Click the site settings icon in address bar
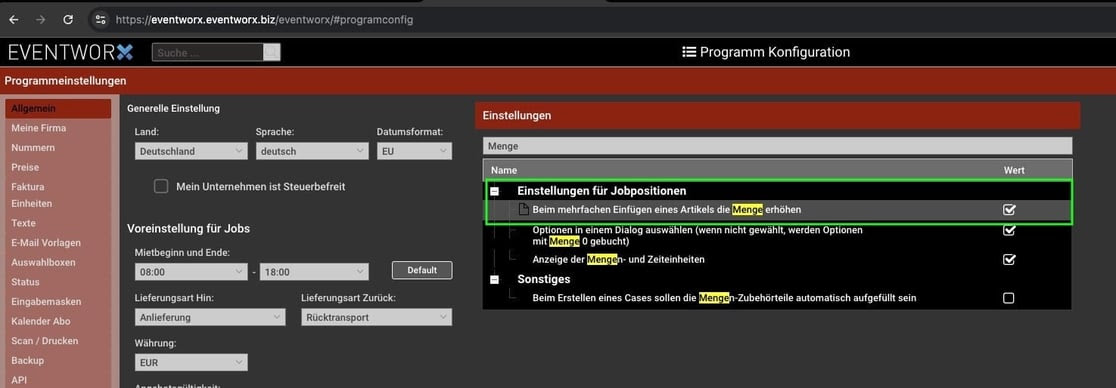Image resolution: width=1116 pixels, height=388 pixels. (100, 20)
